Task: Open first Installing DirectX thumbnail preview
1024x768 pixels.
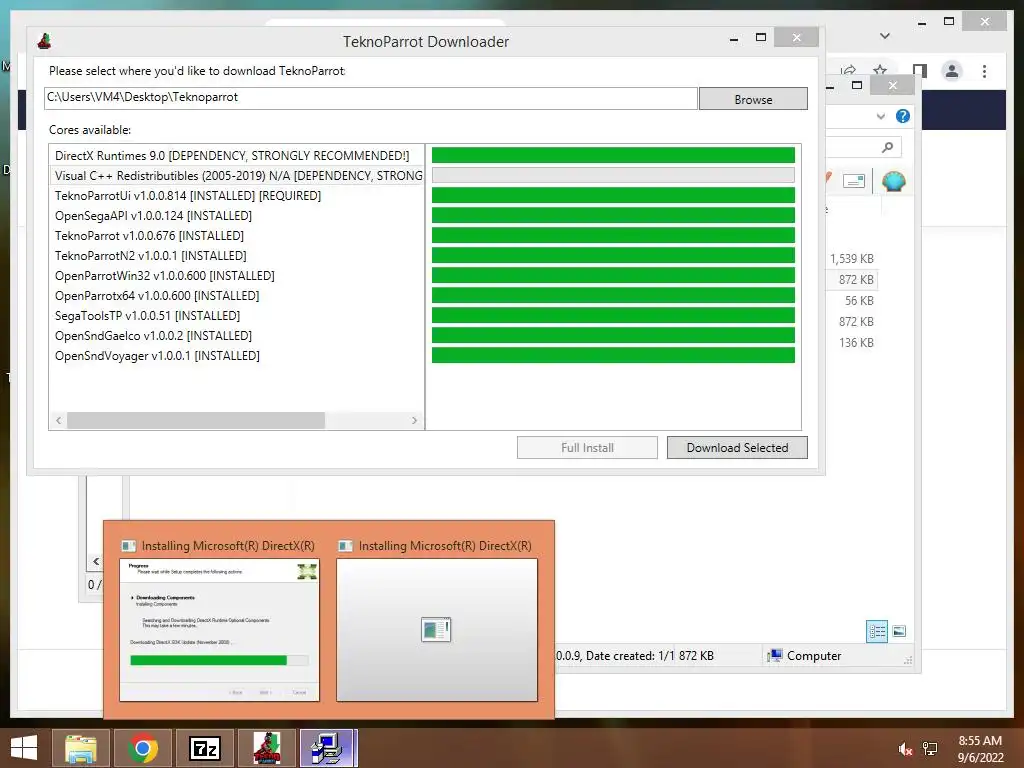Action: (x=219, y=630)
